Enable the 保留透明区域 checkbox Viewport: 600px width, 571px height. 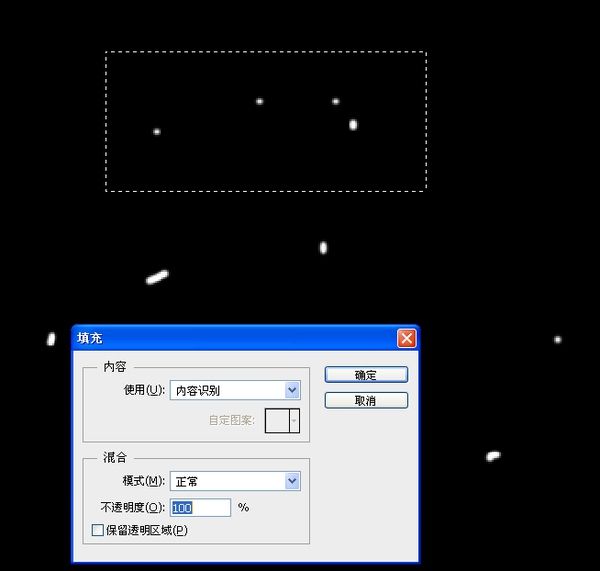click(x=98, y=530)
